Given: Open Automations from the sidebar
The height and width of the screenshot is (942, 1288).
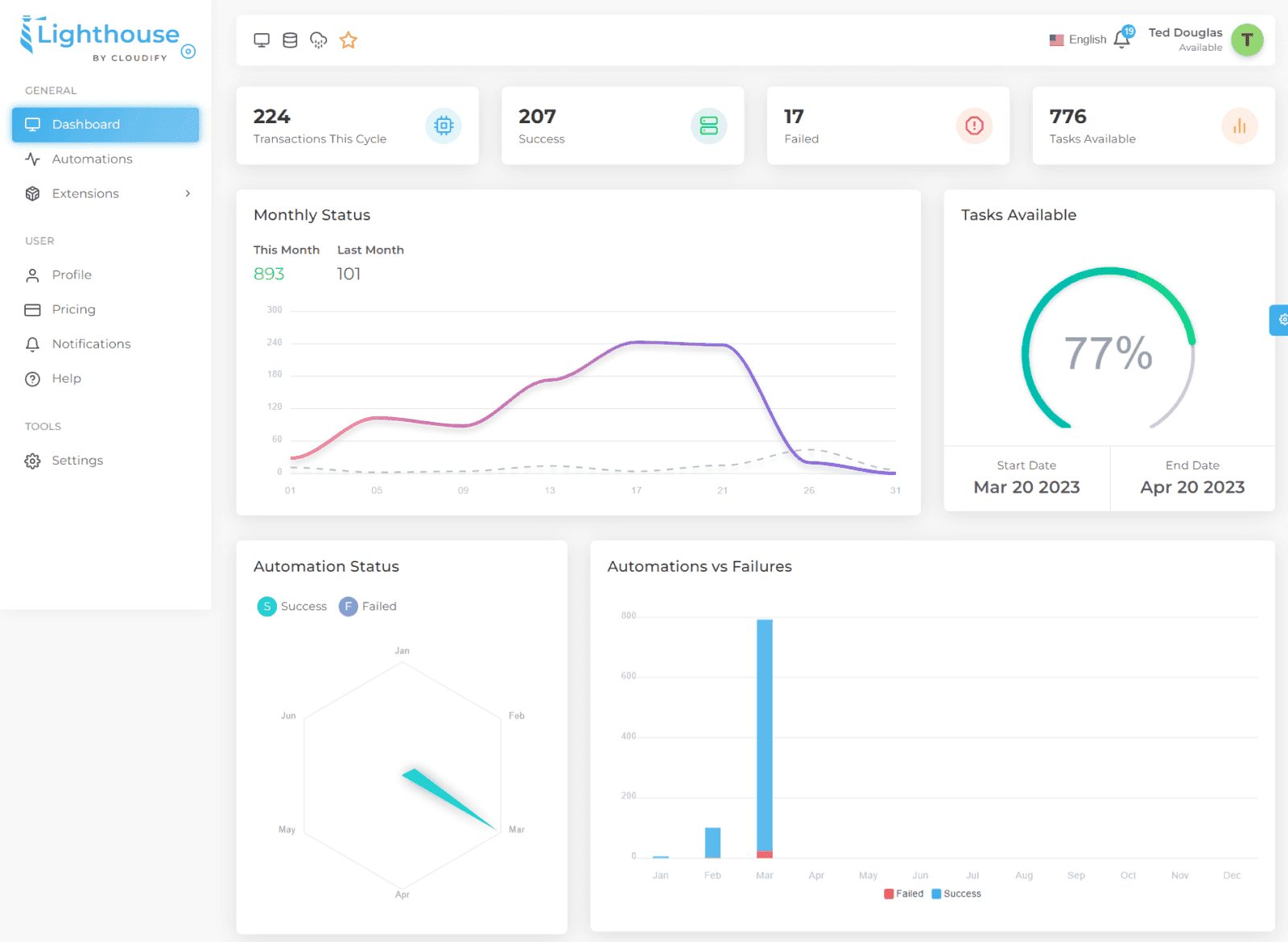Looking at the screenshot, I should coord(105,159).
